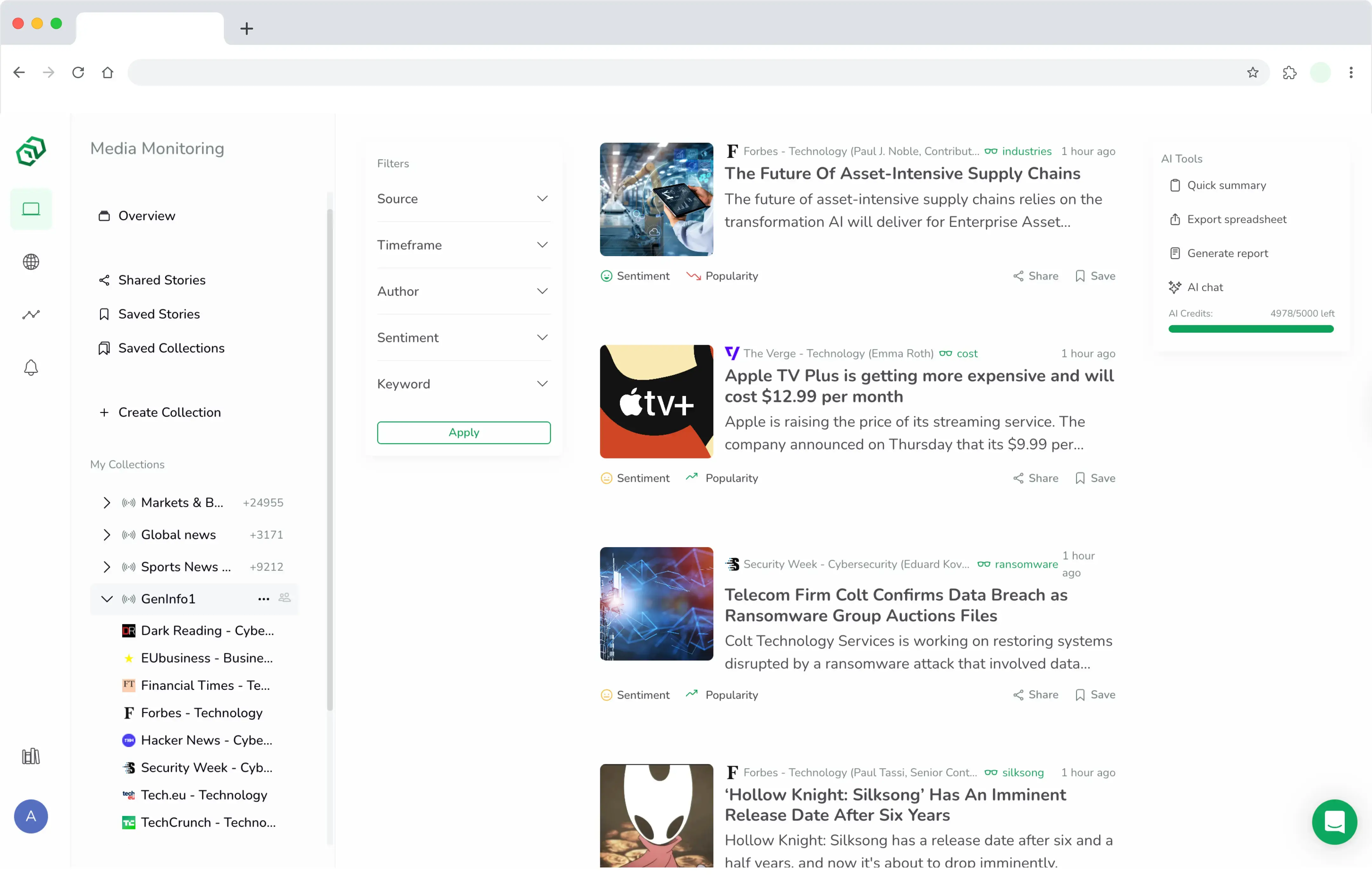This screenshot has width=1372, height=877.
Task: Click the browser back arrow
Action: click(x=19, y=72)
